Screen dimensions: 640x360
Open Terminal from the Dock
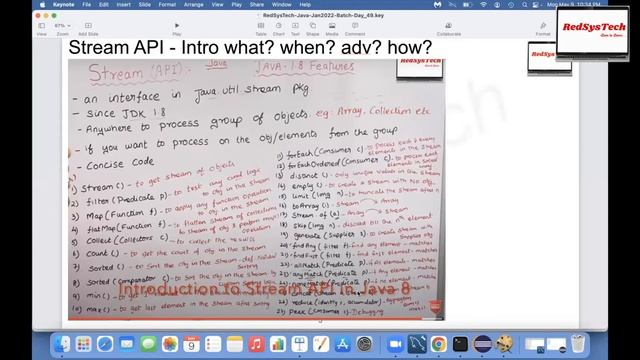(x=460, y=344)
